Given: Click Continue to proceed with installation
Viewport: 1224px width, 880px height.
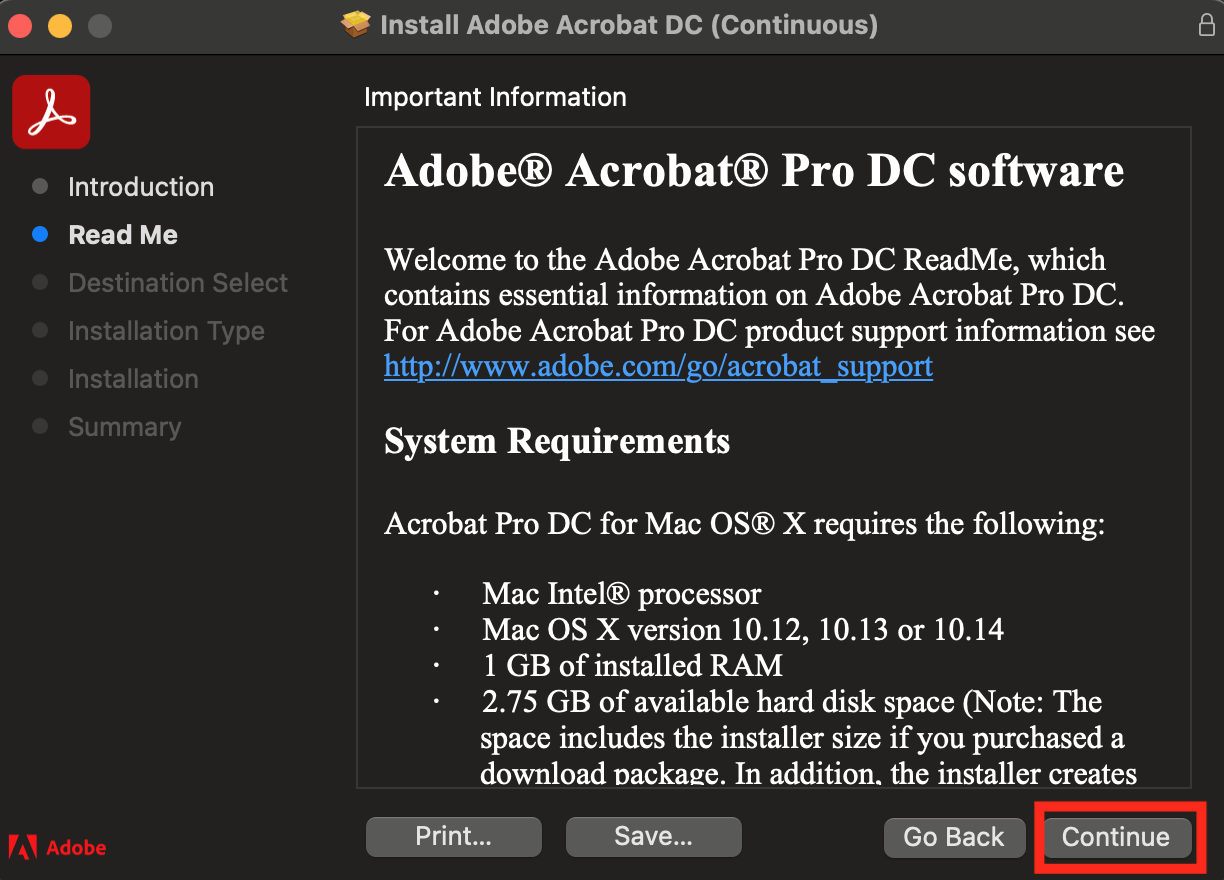Looking at the screenshot, I should point(1116,837).
